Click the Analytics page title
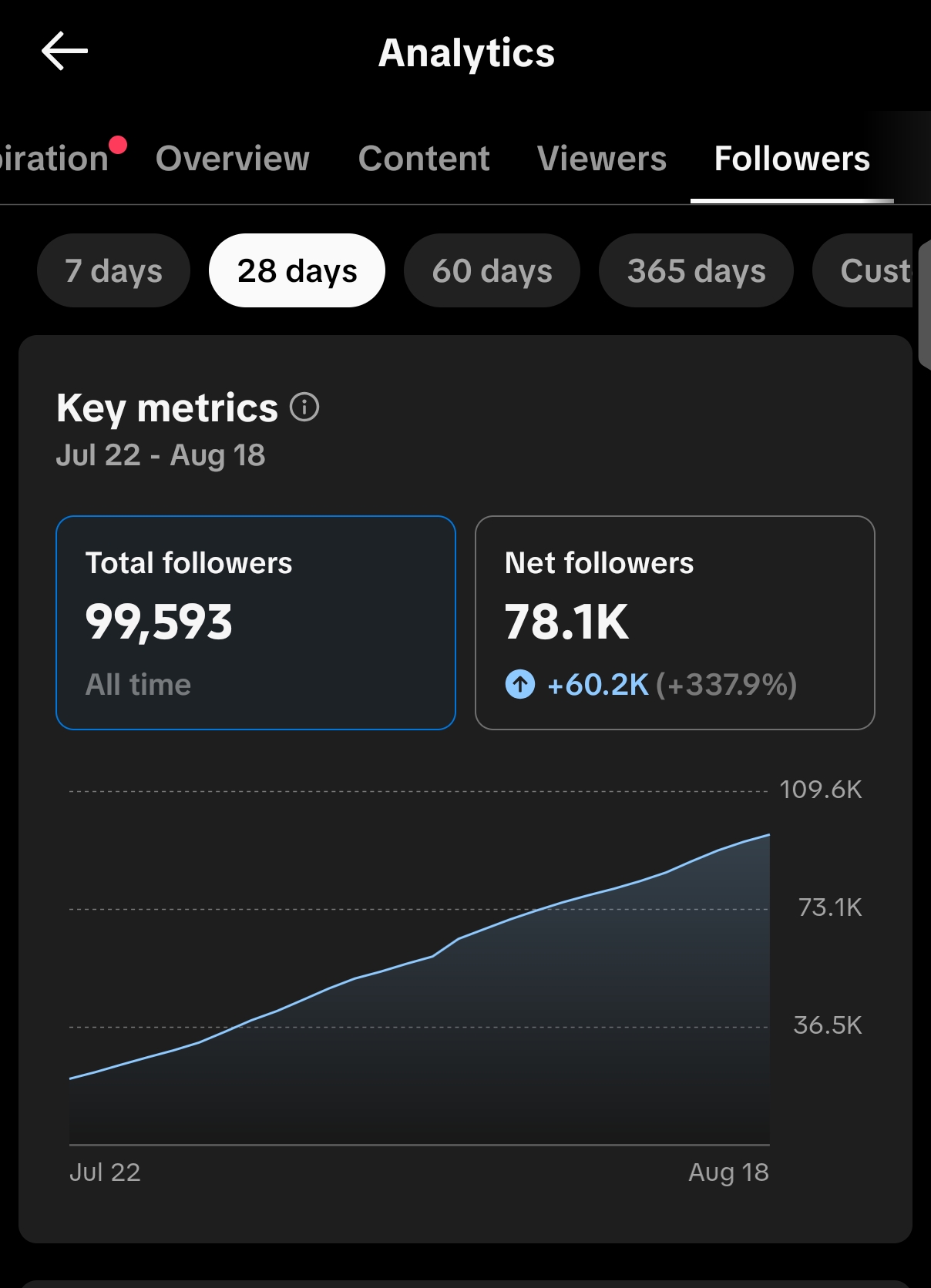Screen dimensions: 931x1288 (466, 53)
